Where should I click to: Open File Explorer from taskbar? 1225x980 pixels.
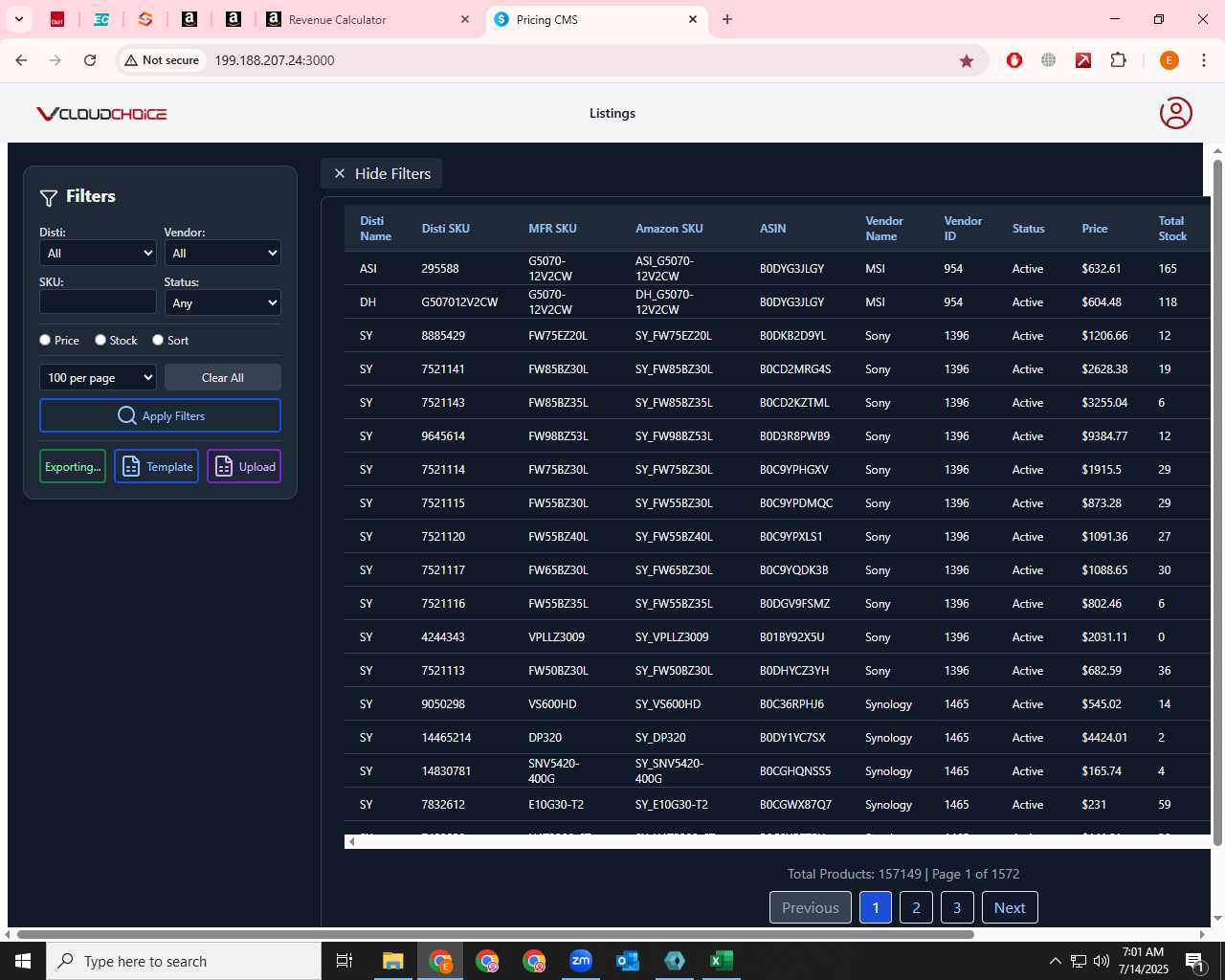[393, 961]
